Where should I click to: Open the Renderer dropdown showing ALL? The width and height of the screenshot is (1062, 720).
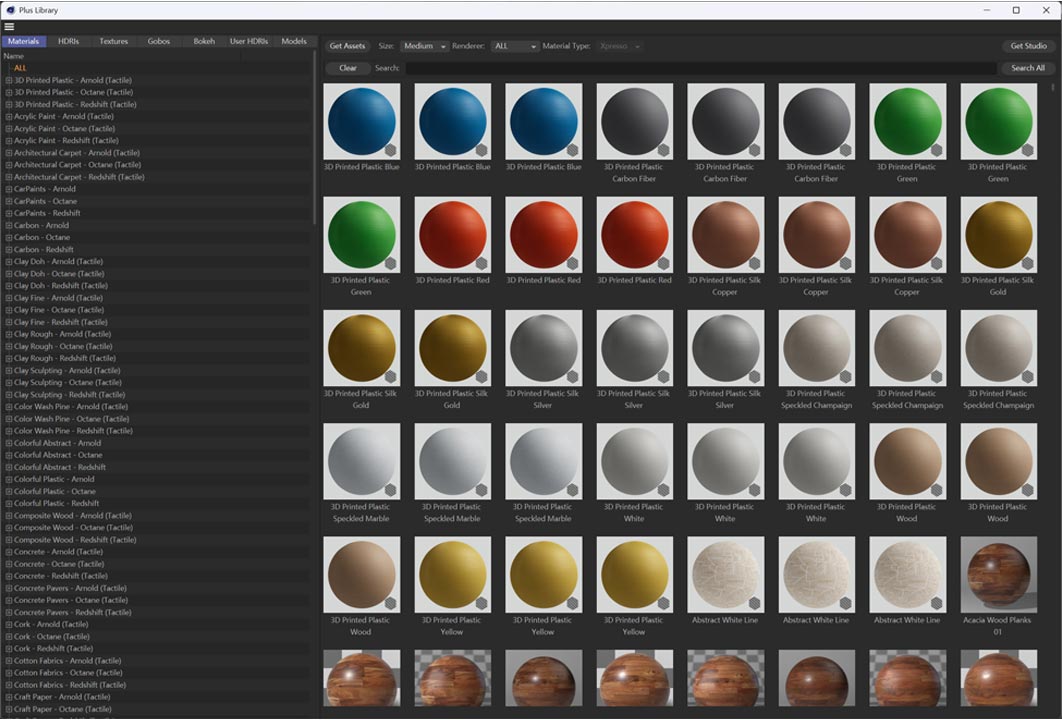pyautogui.click(x=515, y=46)
